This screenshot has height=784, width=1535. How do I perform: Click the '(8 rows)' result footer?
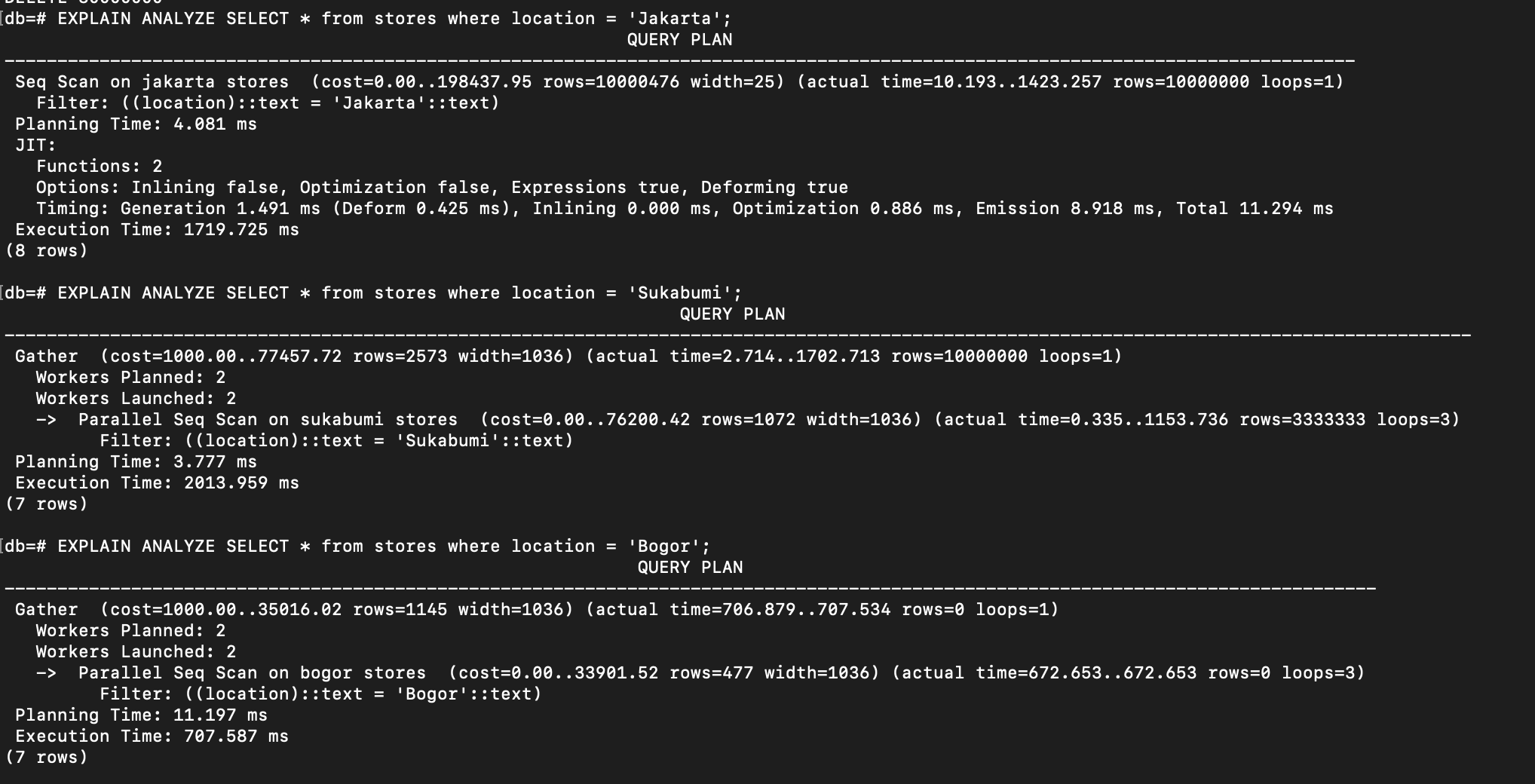[46, 251]
